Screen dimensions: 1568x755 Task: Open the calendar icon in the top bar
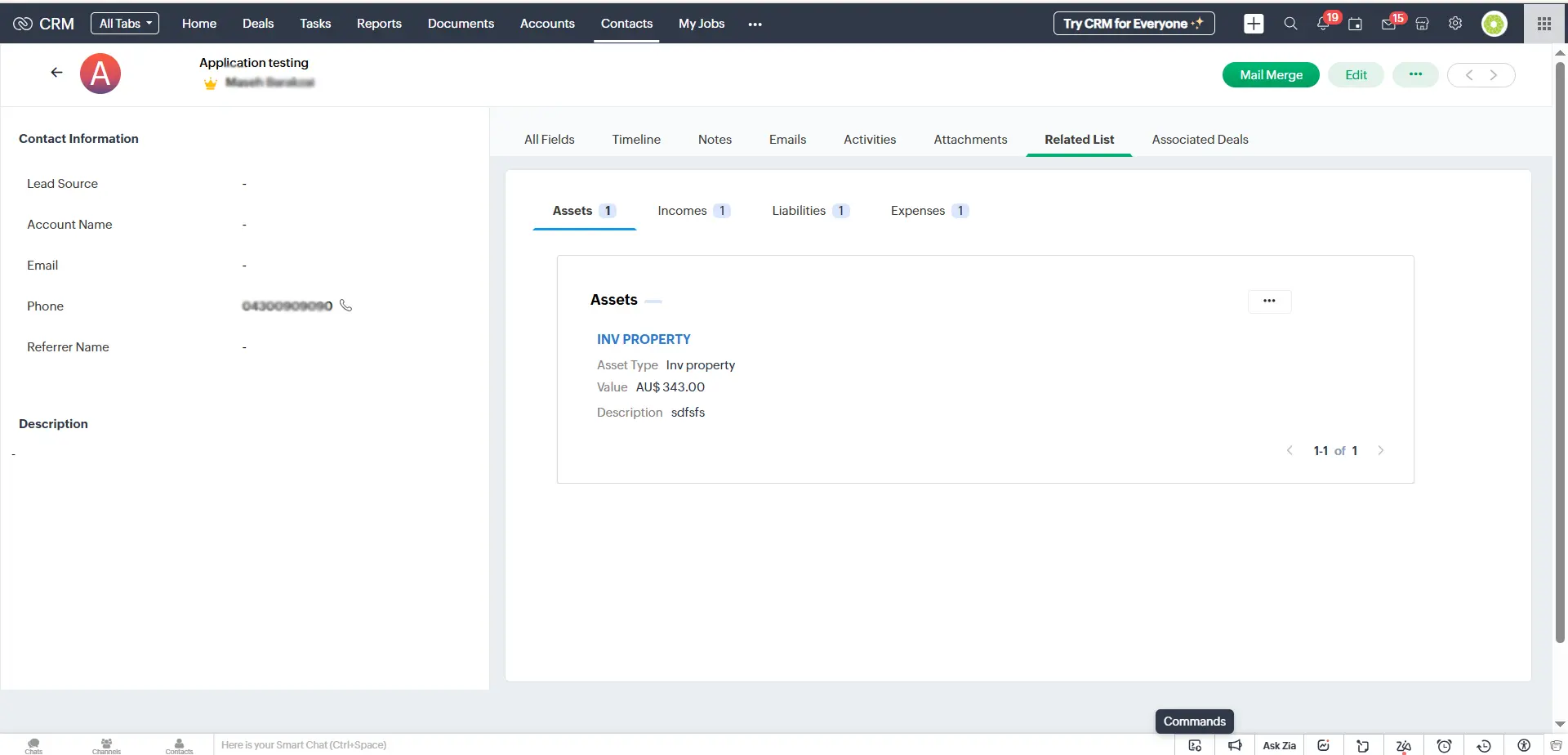click(1356, 24)
